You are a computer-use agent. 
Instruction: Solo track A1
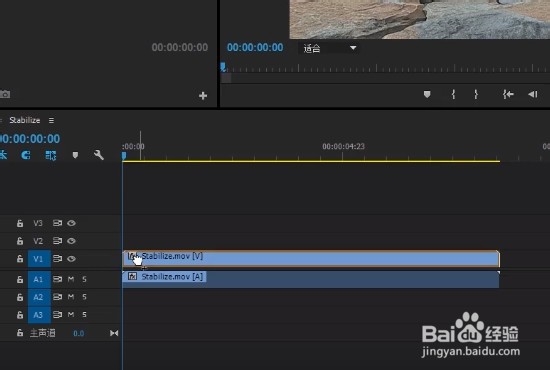point(84,279)
